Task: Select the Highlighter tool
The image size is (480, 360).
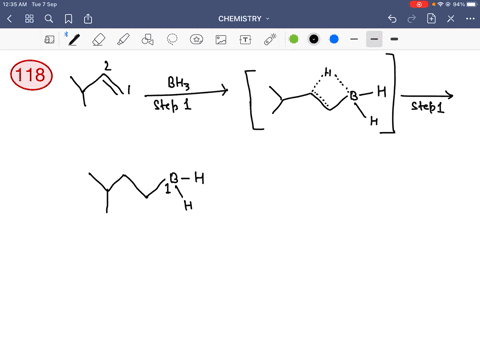Action: pyautogui.click(x=123, y=40)
